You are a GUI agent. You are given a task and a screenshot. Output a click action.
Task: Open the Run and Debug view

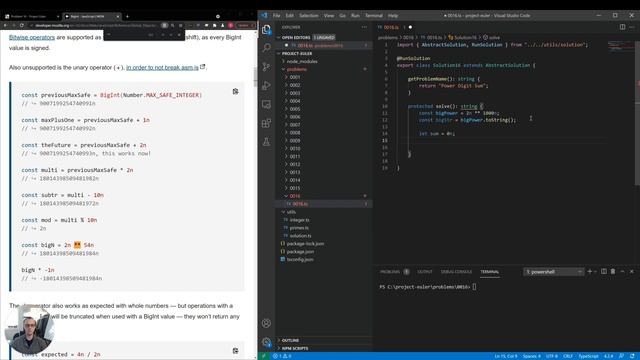pos(267,85)
